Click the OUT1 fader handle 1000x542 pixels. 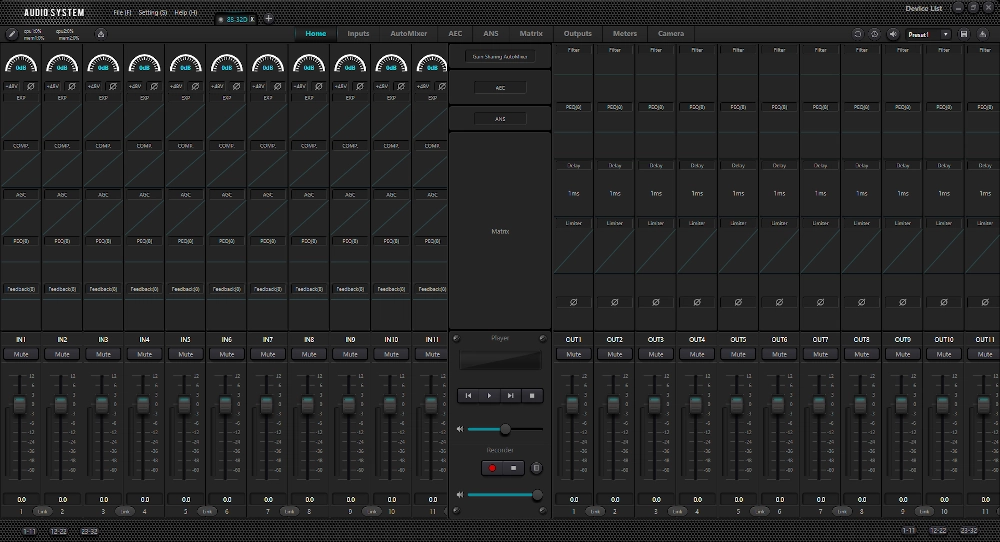tap(572, 404)
